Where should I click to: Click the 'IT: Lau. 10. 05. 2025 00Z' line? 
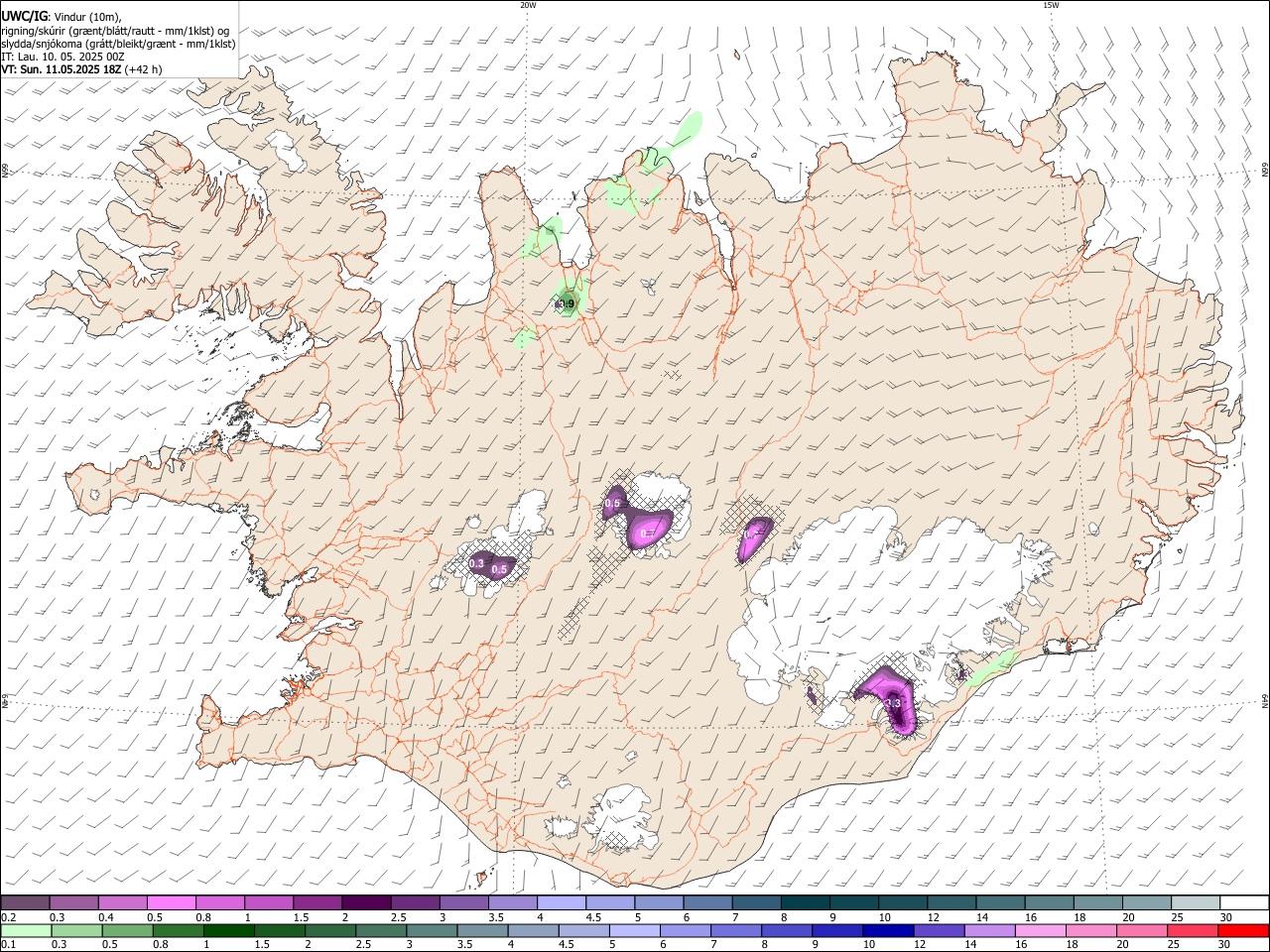63,57
